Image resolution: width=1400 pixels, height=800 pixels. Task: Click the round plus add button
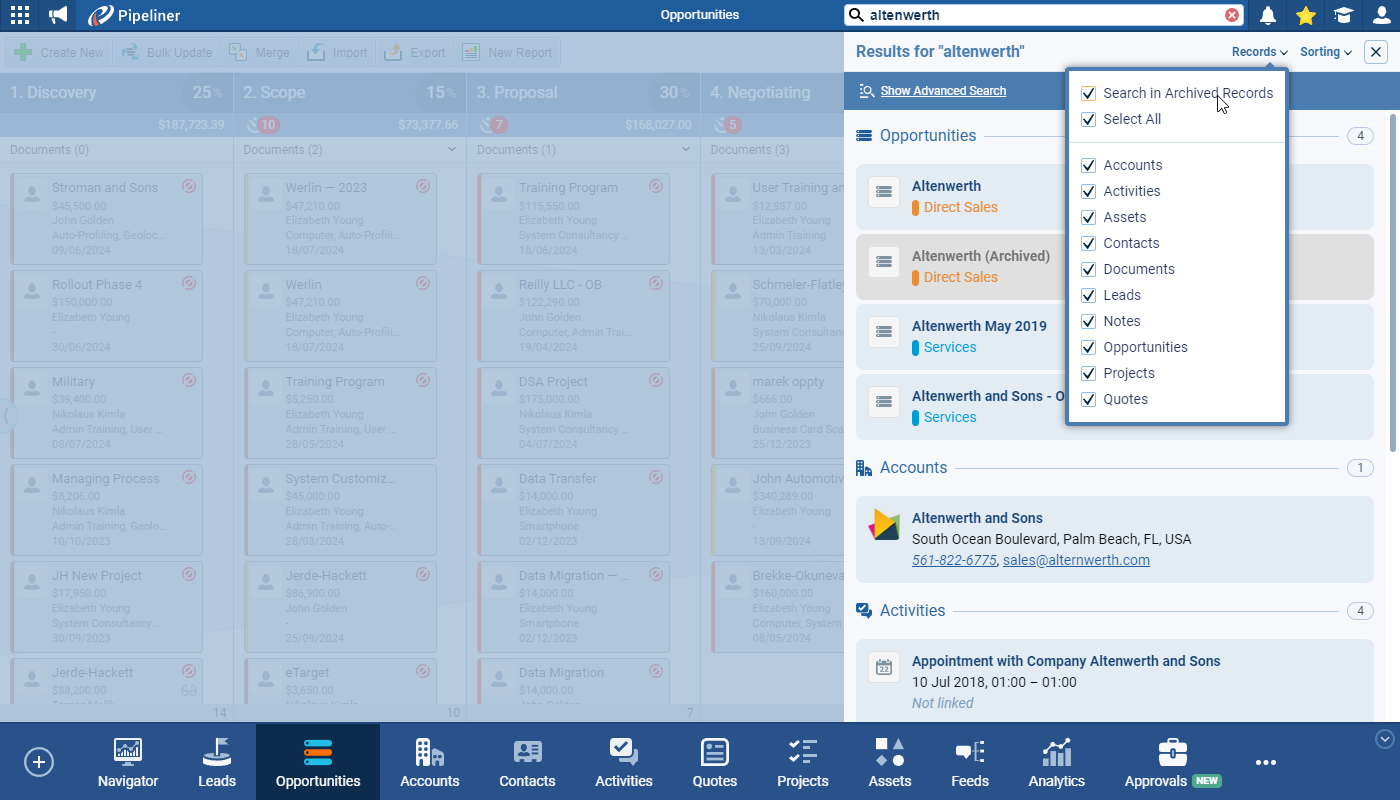point(39,762)
